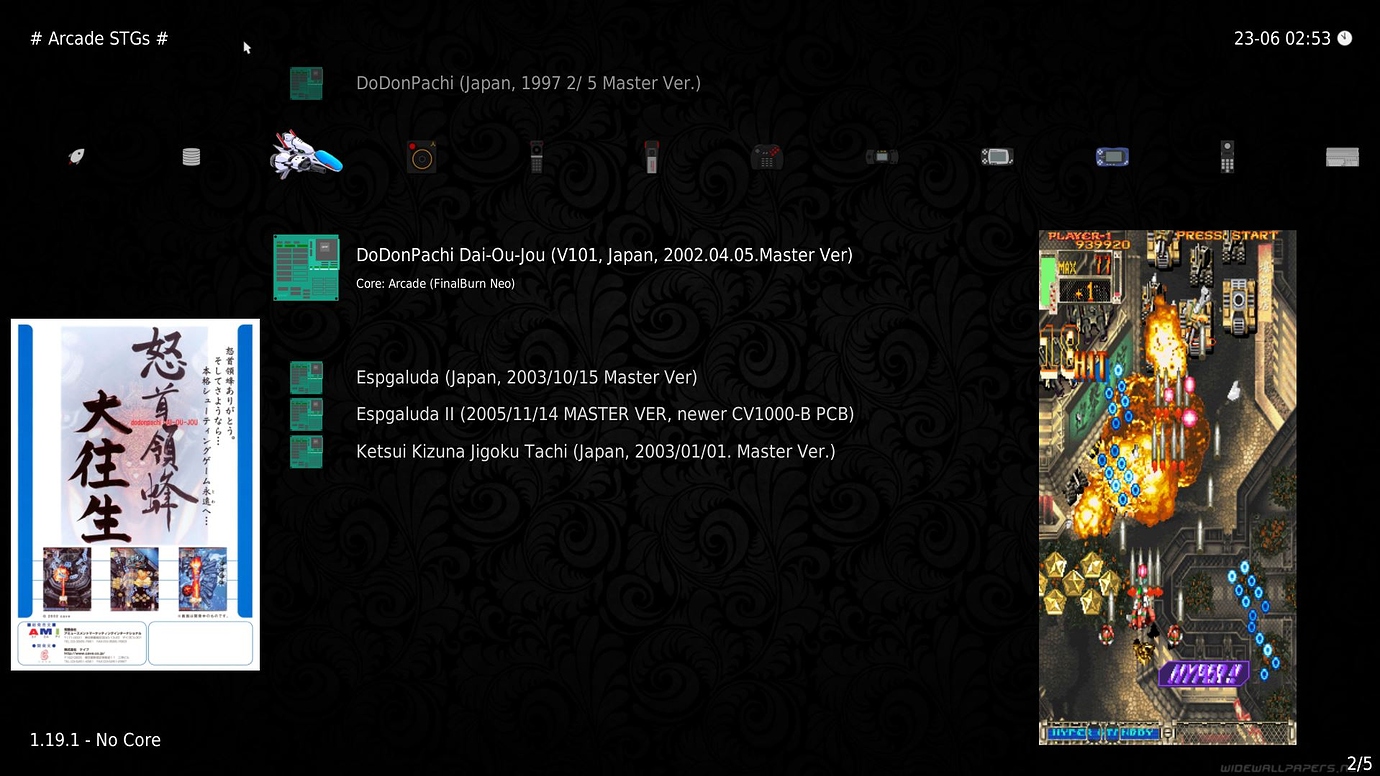Click the 1.19.1 - No Core status text
Viewport: 1380px width, 776px height.
click(95, 740)
